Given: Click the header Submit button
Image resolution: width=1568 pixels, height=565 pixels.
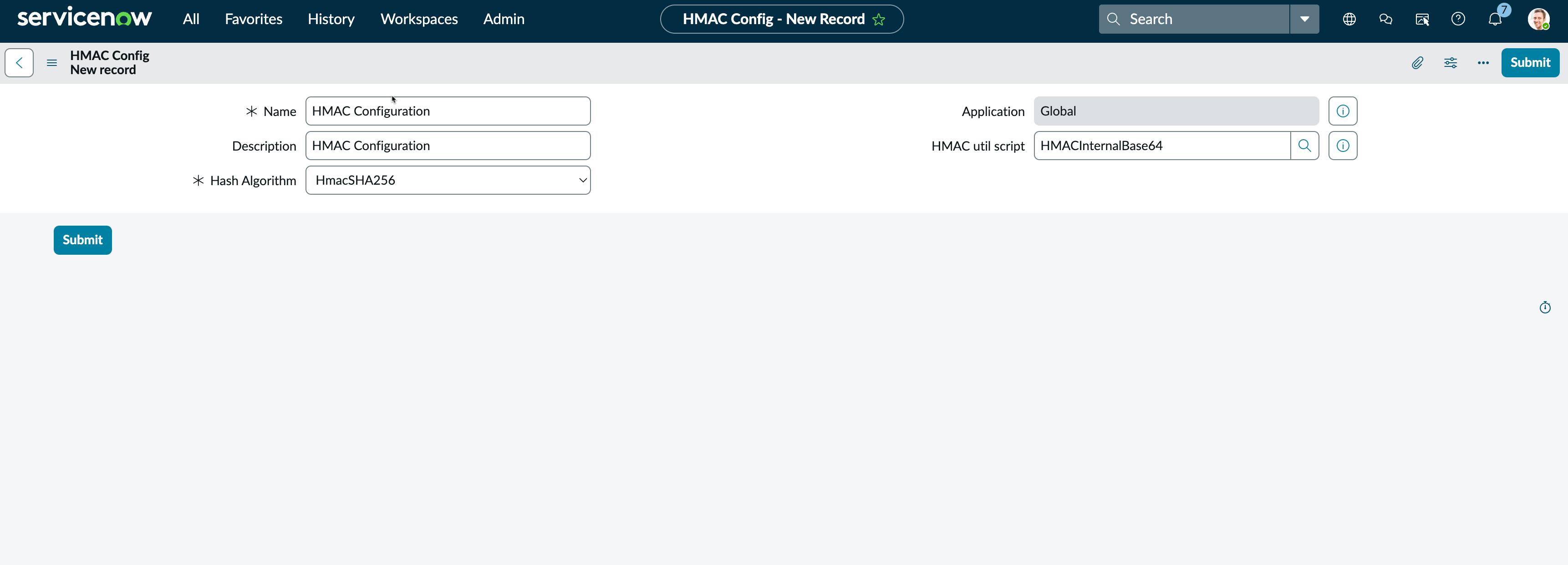Looking at the screenshot, I should pyautogui.click(x=1530, y=63).
